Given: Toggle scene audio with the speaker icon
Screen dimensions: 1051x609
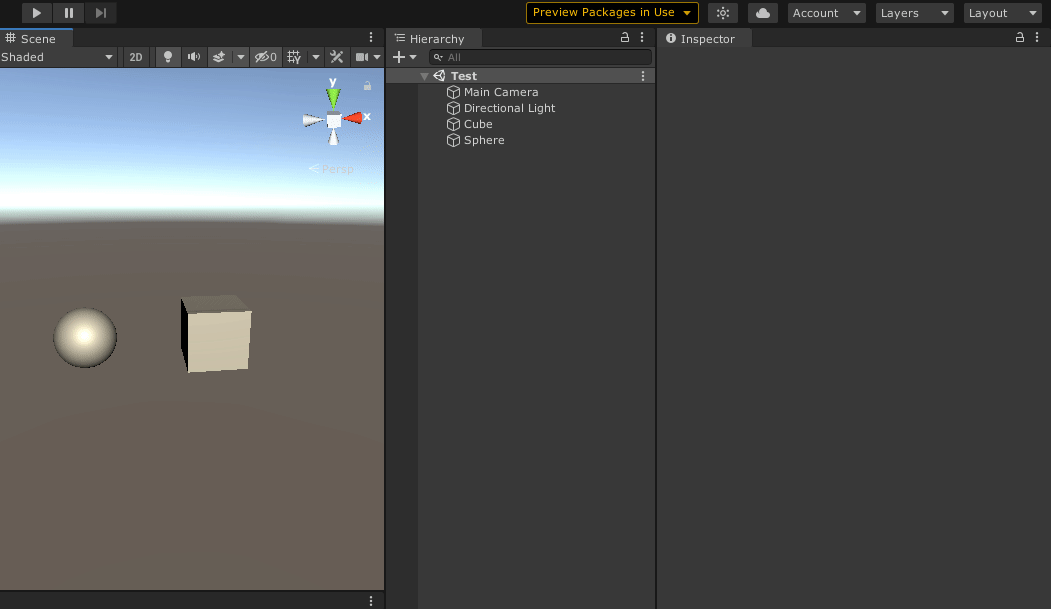Looking at the screenshot, I should coord(193,57).
